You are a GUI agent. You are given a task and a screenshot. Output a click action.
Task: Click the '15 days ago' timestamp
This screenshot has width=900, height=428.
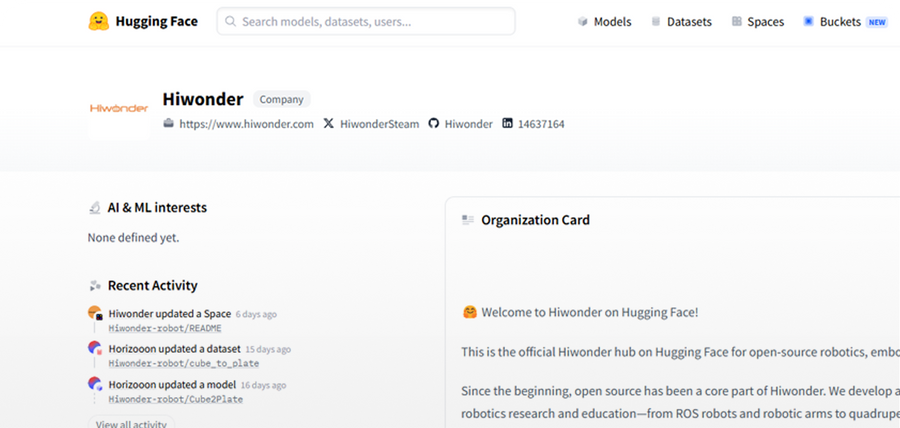click(x=268, y=349)
